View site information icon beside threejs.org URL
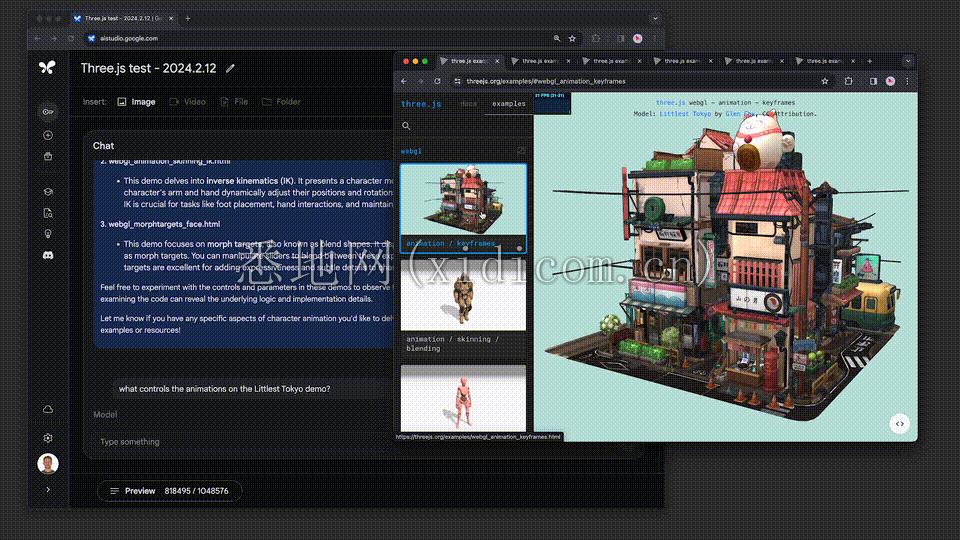The height and width of the screenshot is (540, 960). pyautogui.click(x=457, y=81)
